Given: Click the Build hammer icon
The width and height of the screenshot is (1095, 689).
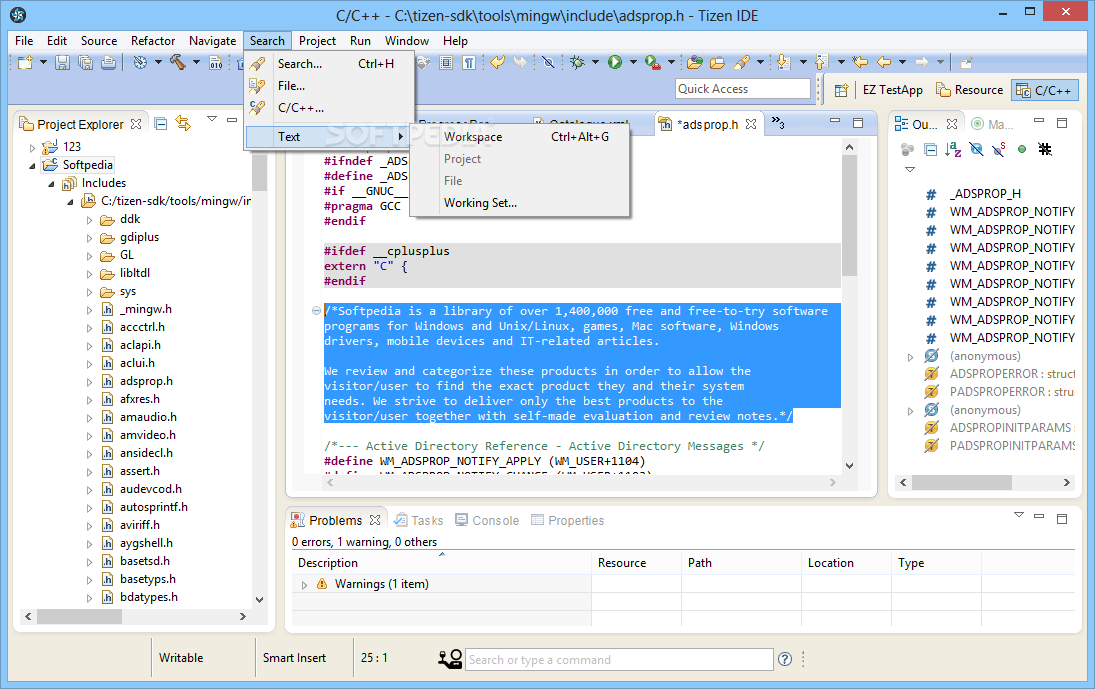Looking at the screenshot, I should [x=178, y=63].
